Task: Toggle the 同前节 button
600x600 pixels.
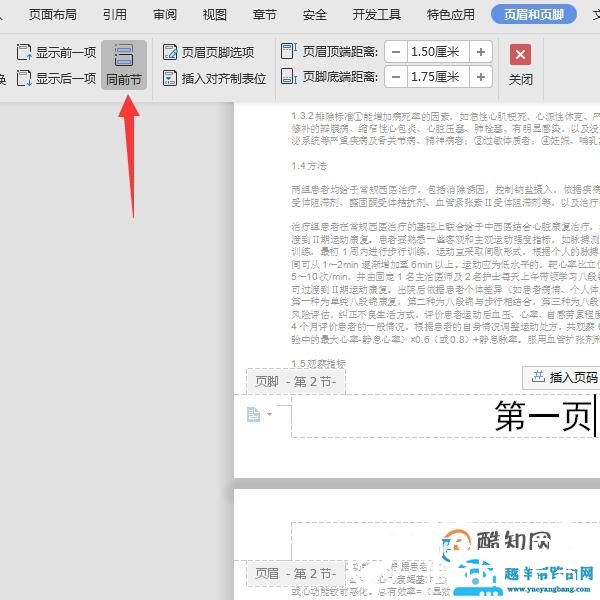Action: point(124,65)
